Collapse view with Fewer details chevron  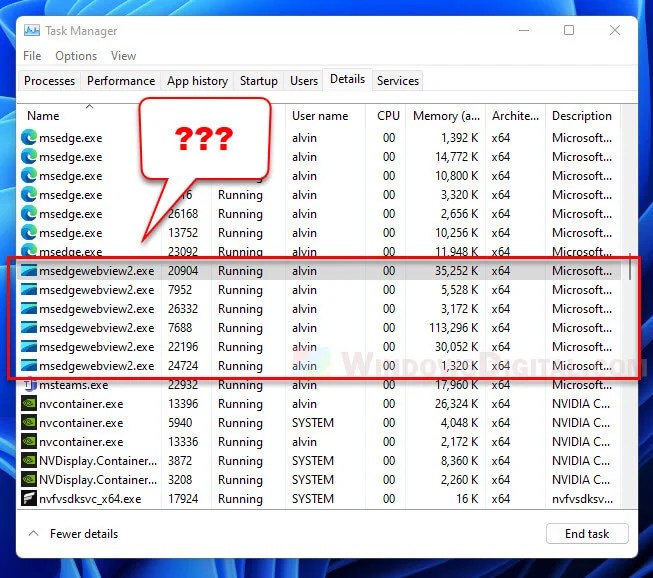pyautogui.click(x=34, y=533)
